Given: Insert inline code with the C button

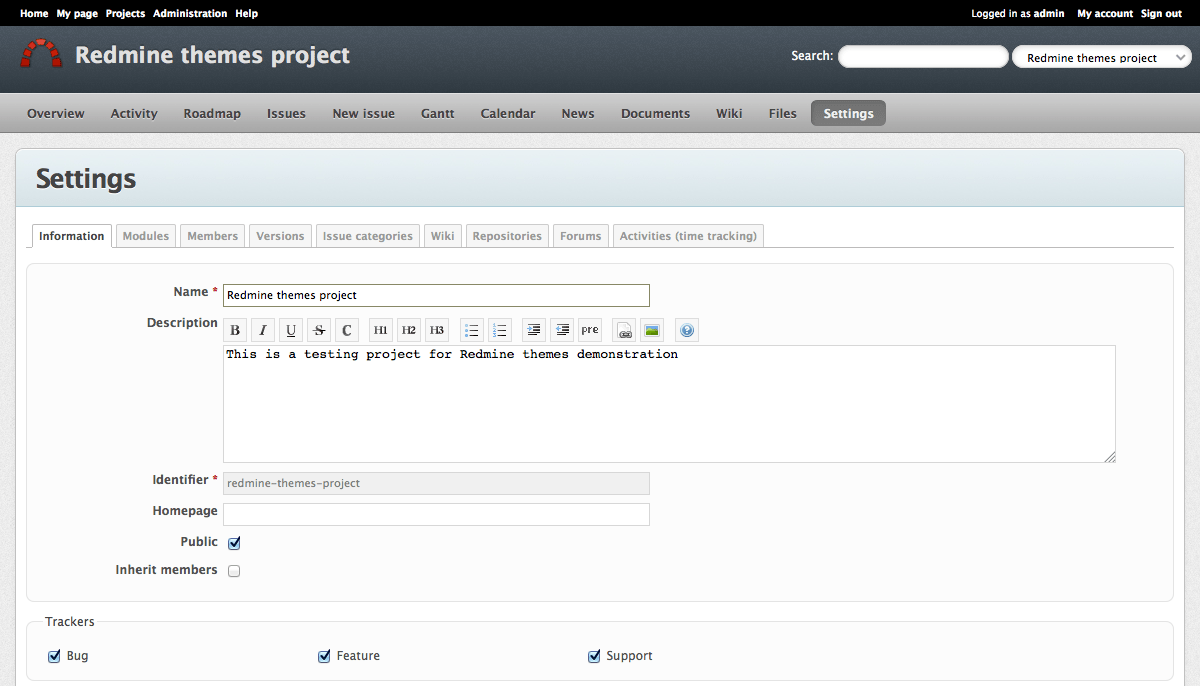Looking at the screenshot, I should (347, 330).
